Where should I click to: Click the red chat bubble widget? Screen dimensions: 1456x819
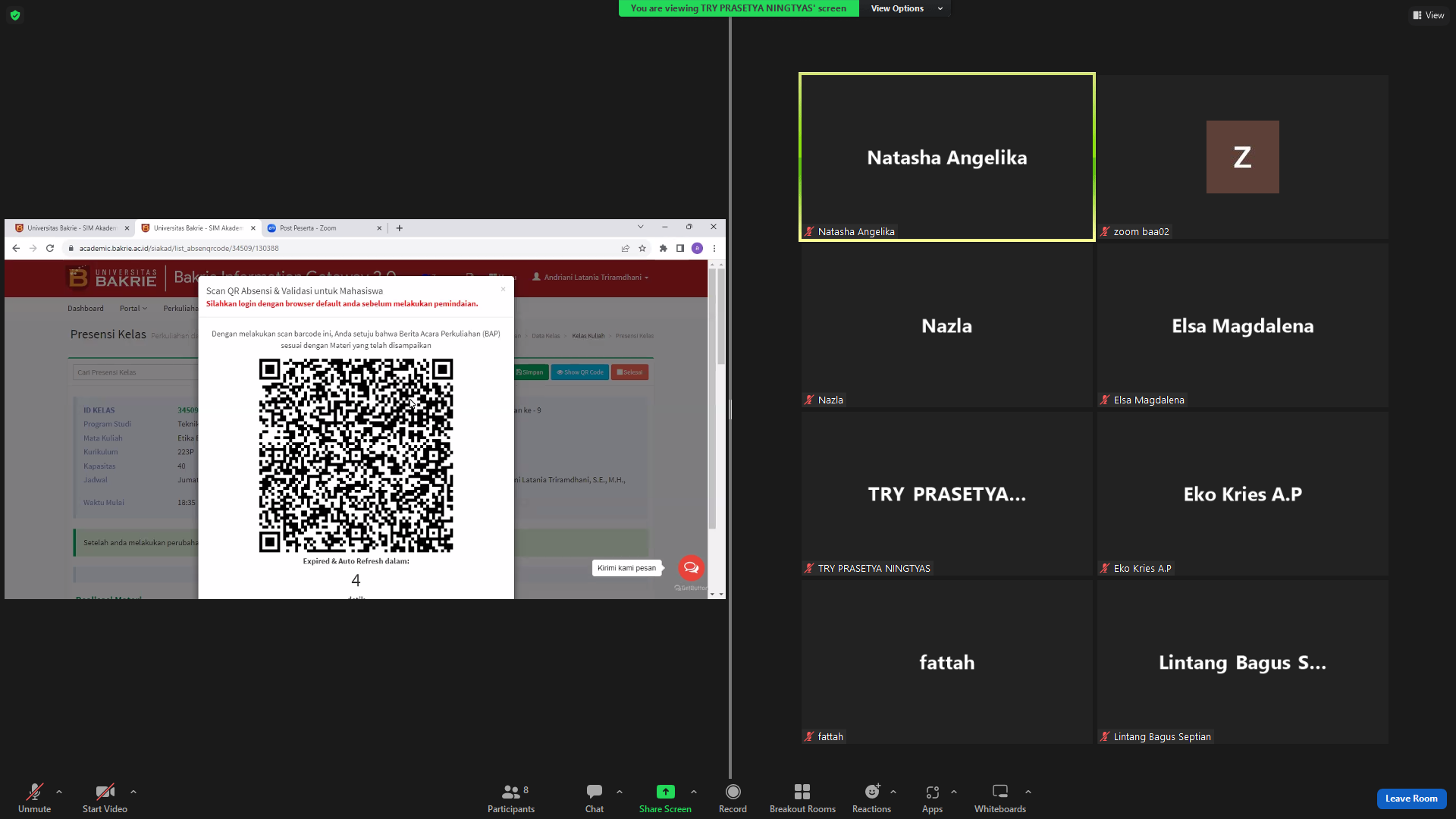click(691, 567)
